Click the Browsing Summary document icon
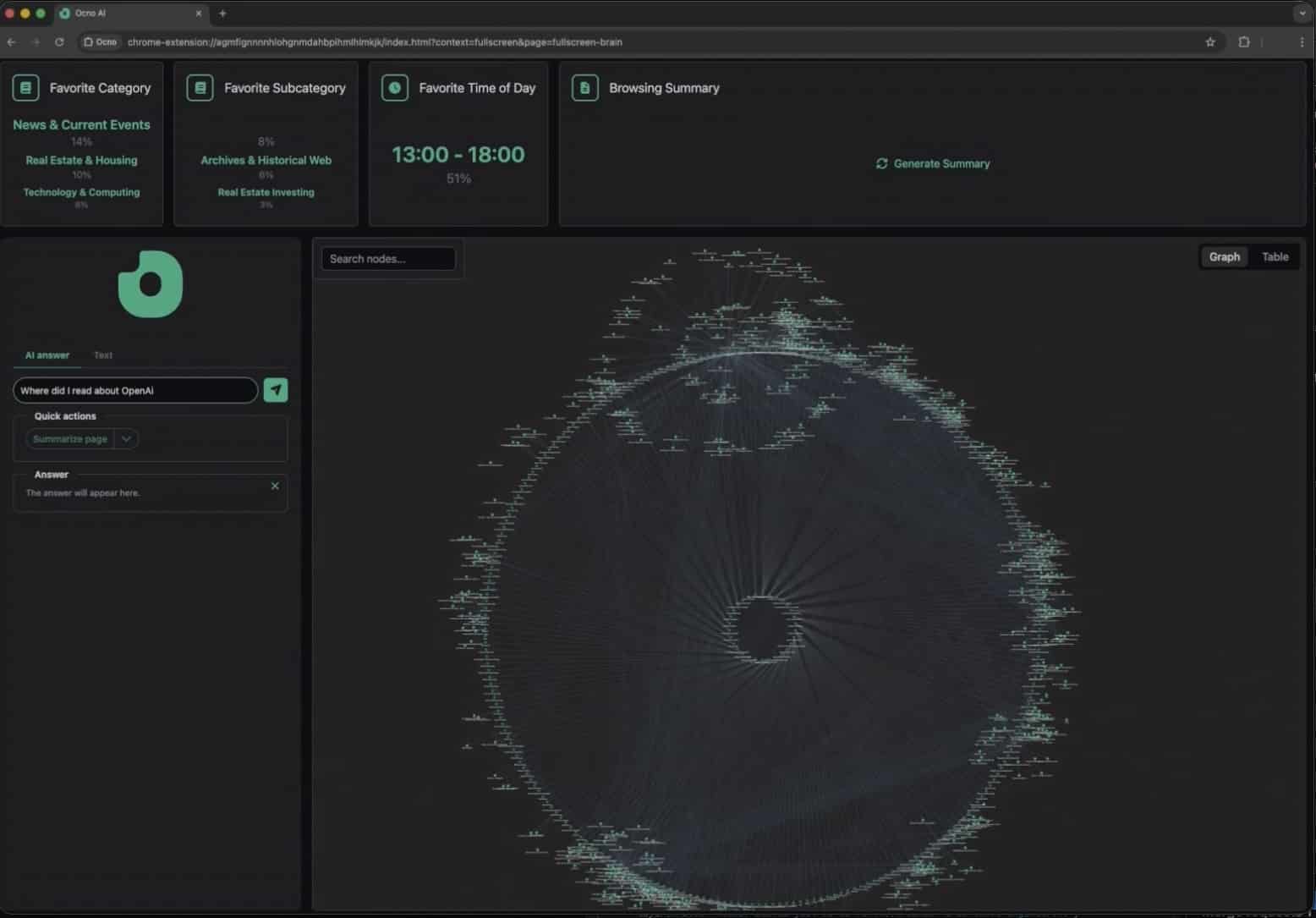The width and height of the screenshot is (1316, 918). 585,88
